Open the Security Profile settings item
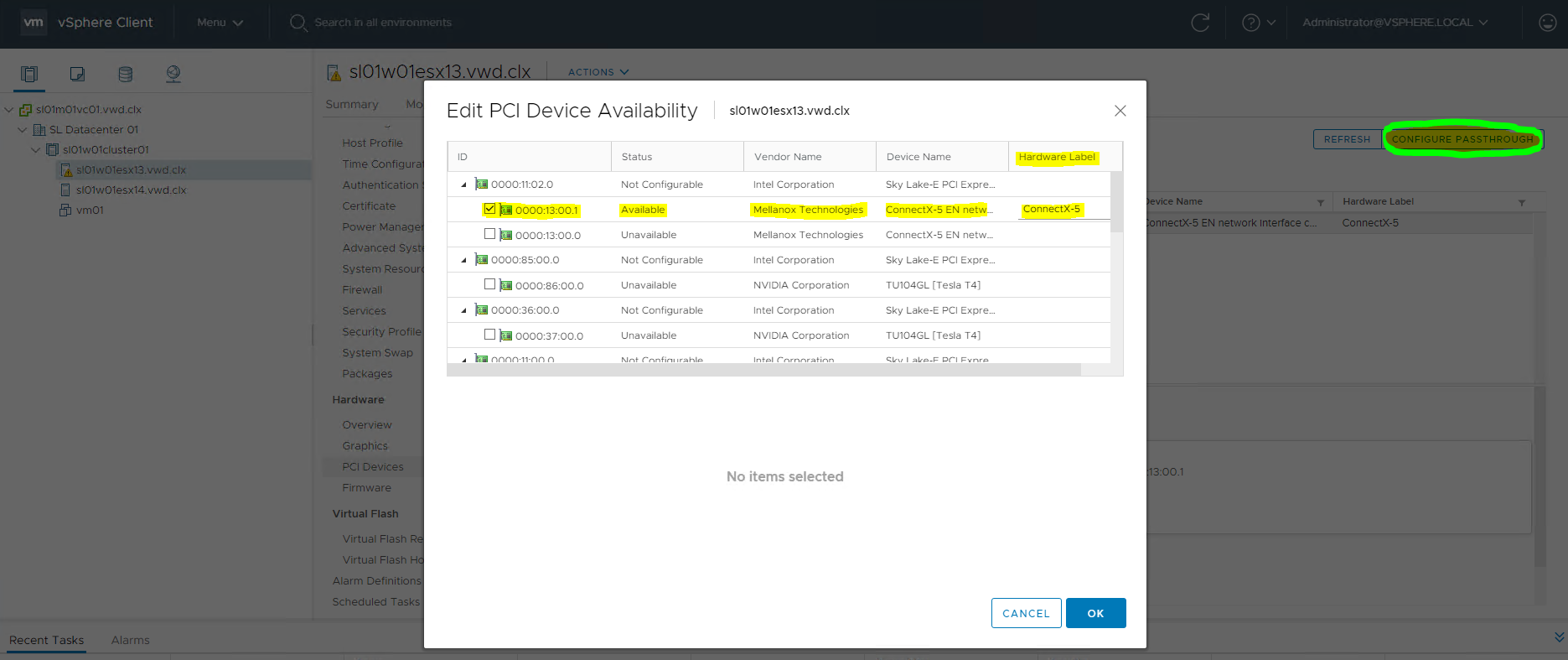This screenshot has height=660, width=1568. click(381, 332)
